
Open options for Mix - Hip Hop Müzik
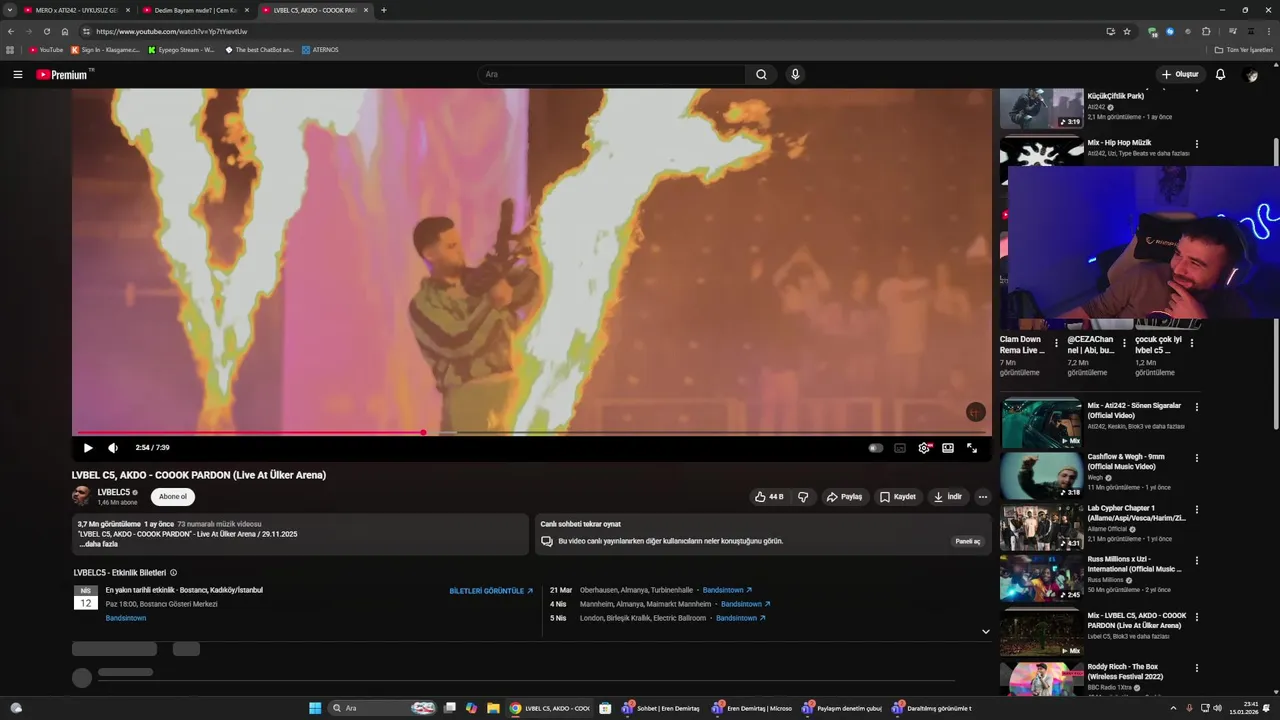(x=1196, y=144)
